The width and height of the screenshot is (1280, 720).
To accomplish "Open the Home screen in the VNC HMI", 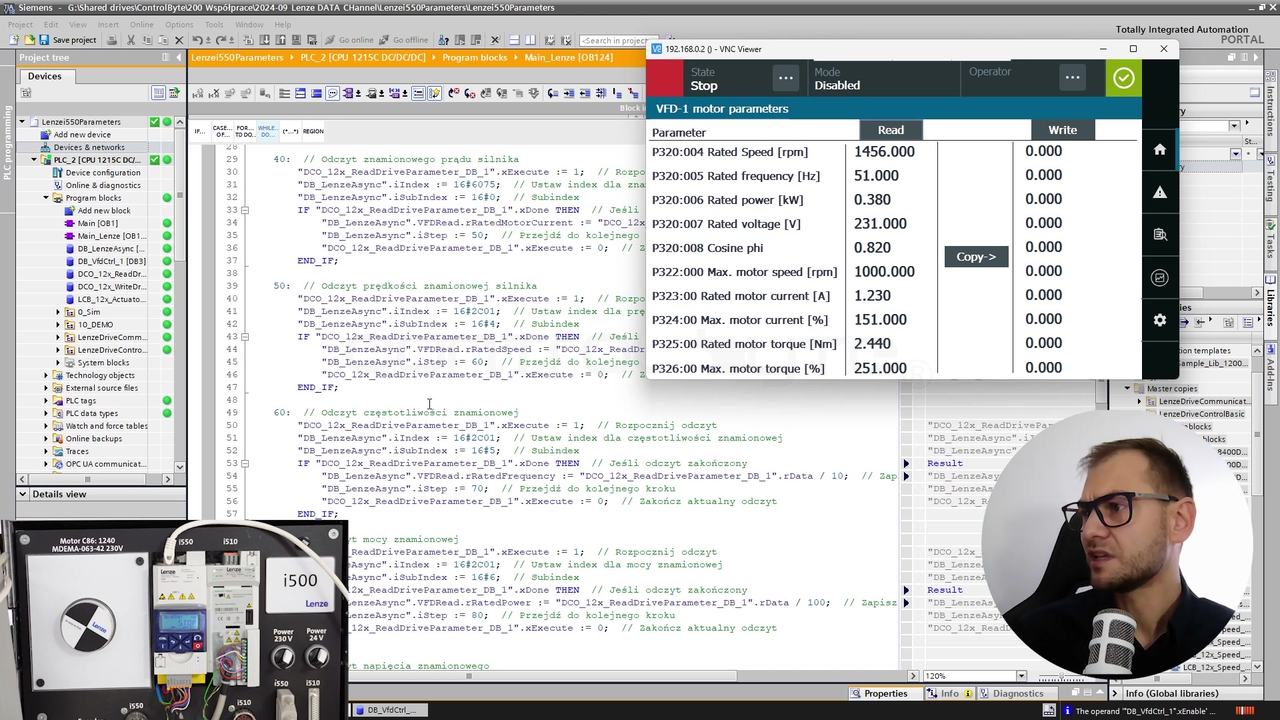I will [x=1160, y=149].
